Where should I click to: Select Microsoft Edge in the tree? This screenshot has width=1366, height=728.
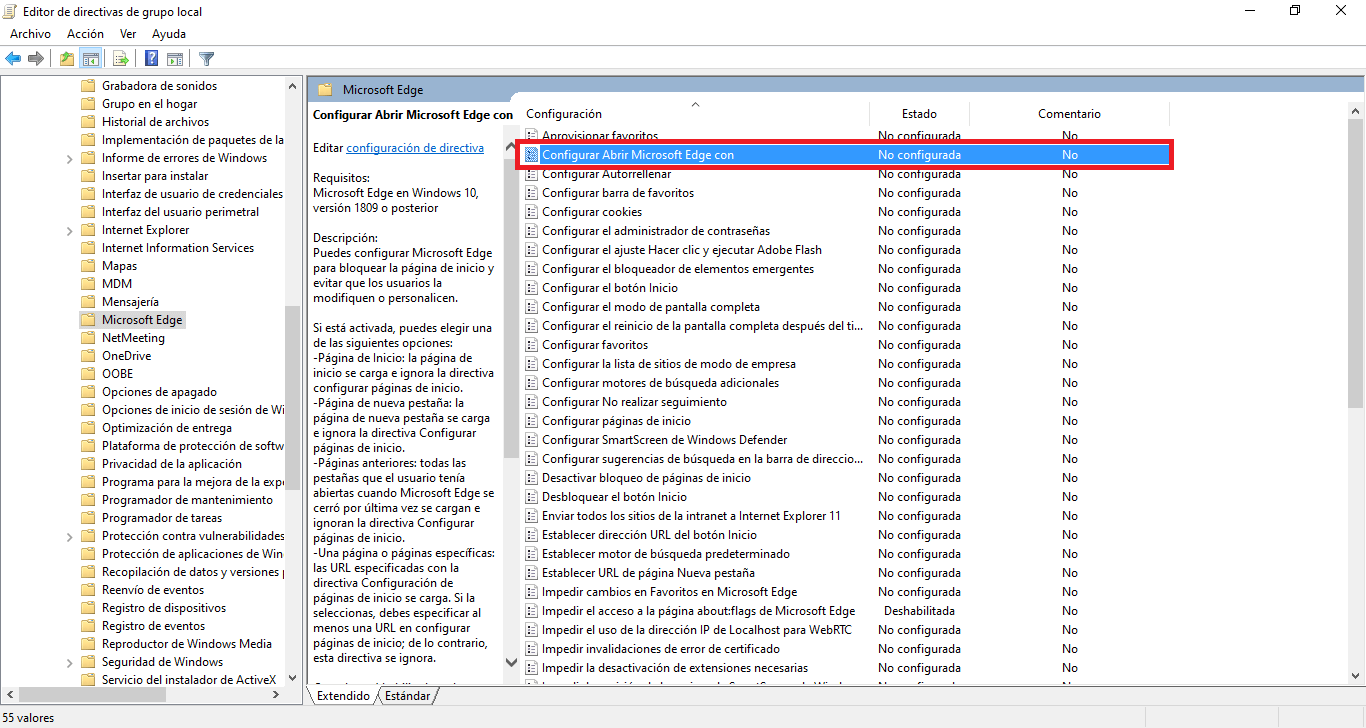pos(142,320)
